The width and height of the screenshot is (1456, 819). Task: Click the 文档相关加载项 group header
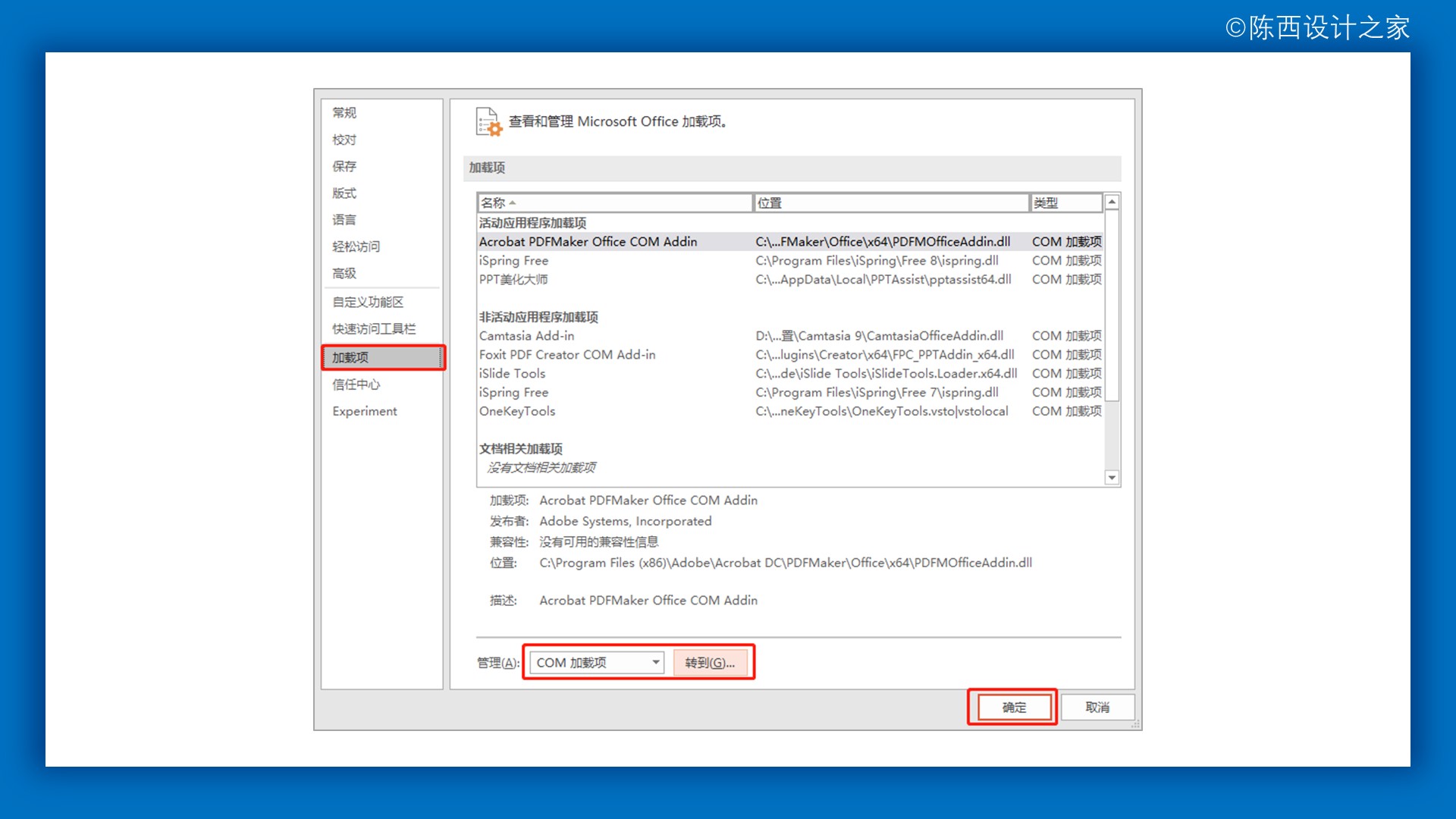pyautogui.click(x=521, y=449)
